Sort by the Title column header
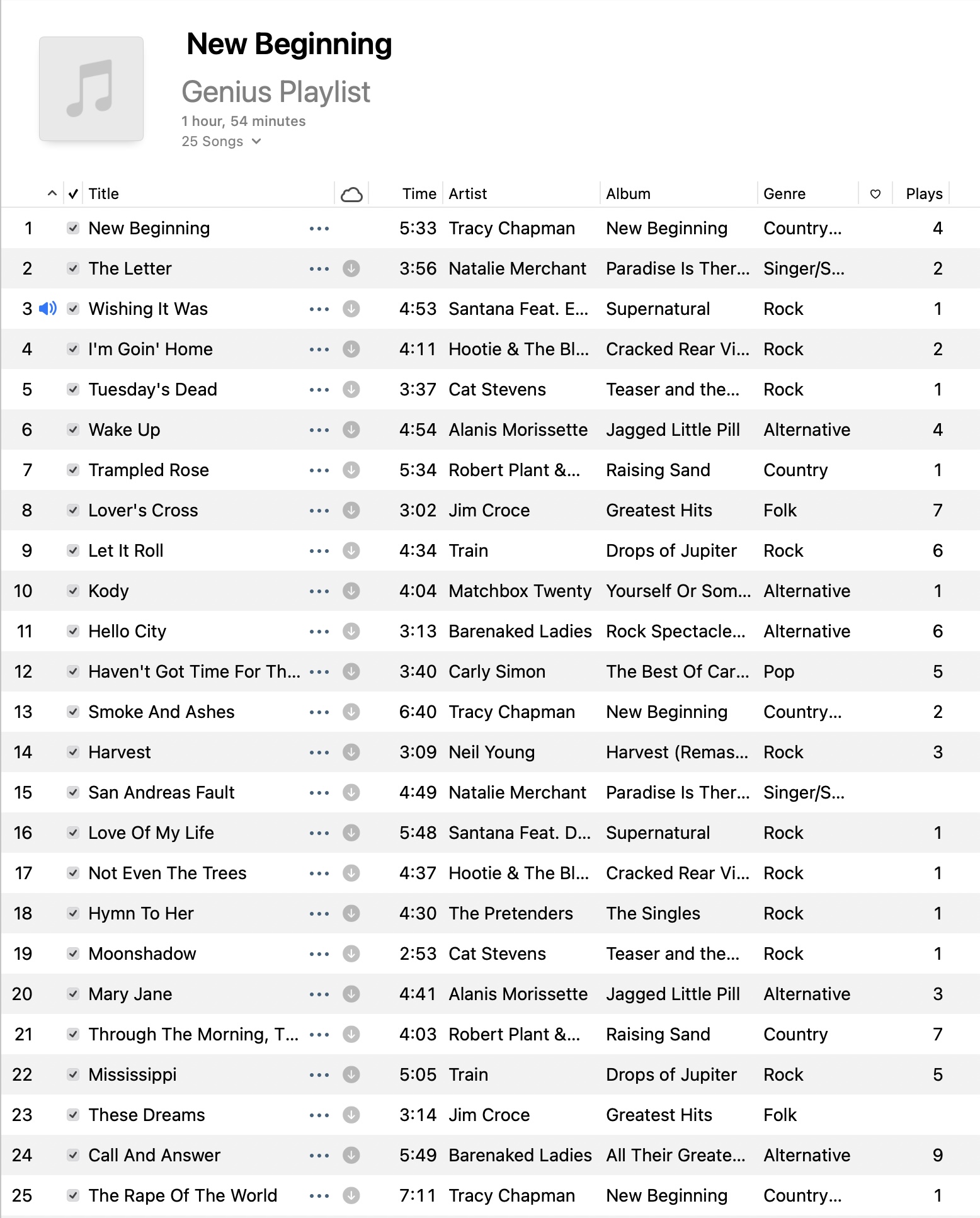The width and height of the screenshot is (980, 1218). [104, 194]
